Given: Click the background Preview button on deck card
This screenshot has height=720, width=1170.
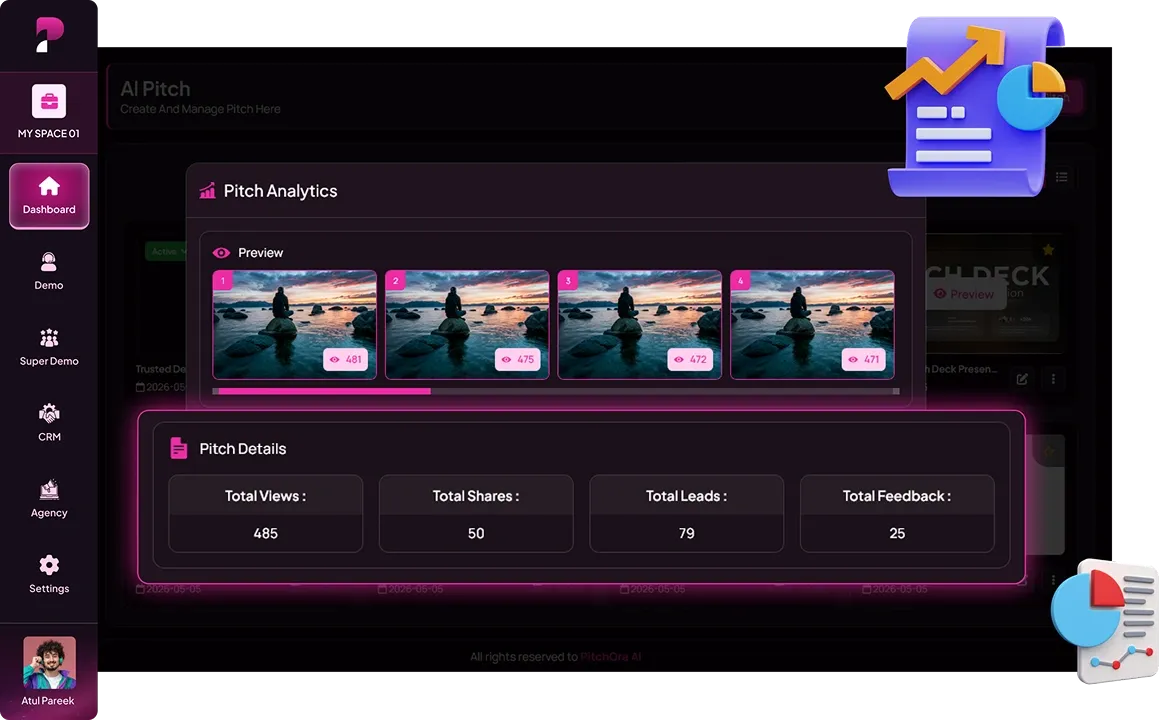Looking at the screenshot, I should [x=964, y=294].
